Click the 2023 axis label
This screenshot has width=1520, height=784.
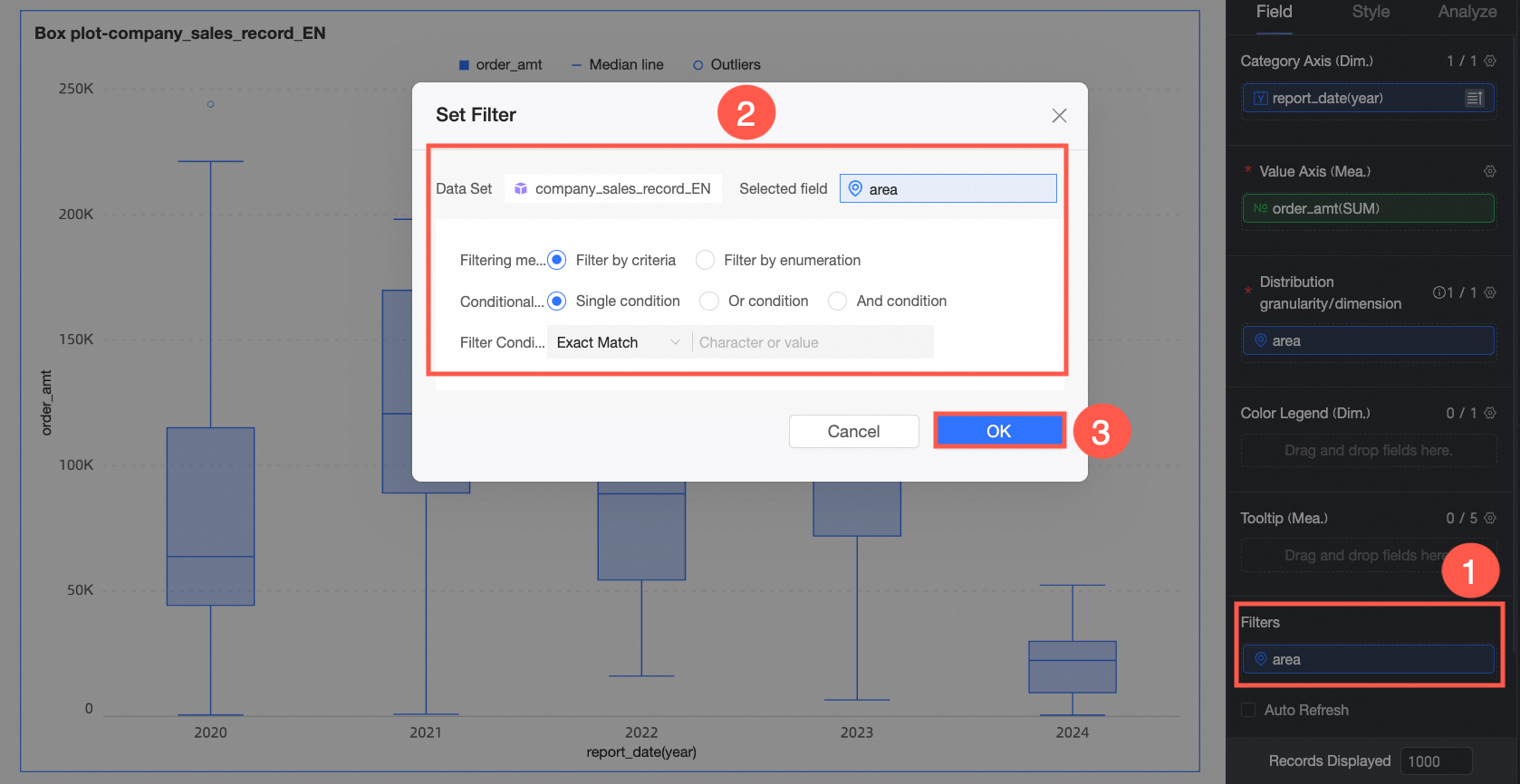click(857, 732)
